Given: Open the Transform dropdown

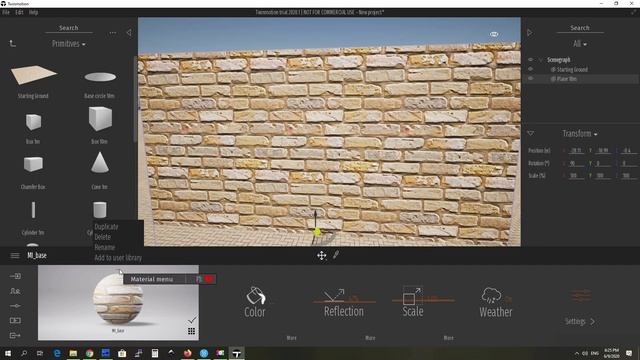Looking at the screenshot, I should coord(580,133).
